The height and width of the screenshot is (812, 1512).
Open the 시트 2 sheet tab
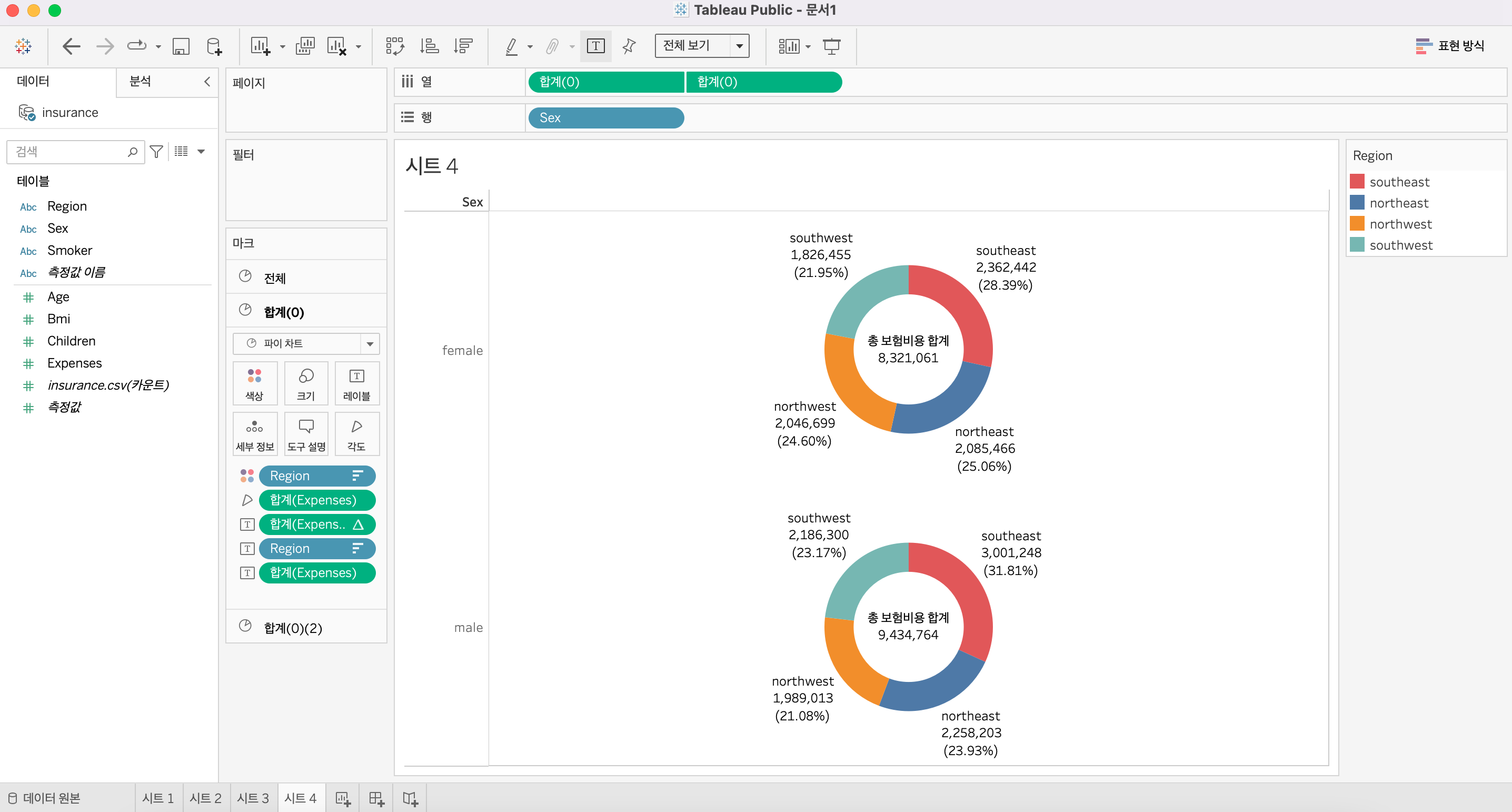[205, 798]
